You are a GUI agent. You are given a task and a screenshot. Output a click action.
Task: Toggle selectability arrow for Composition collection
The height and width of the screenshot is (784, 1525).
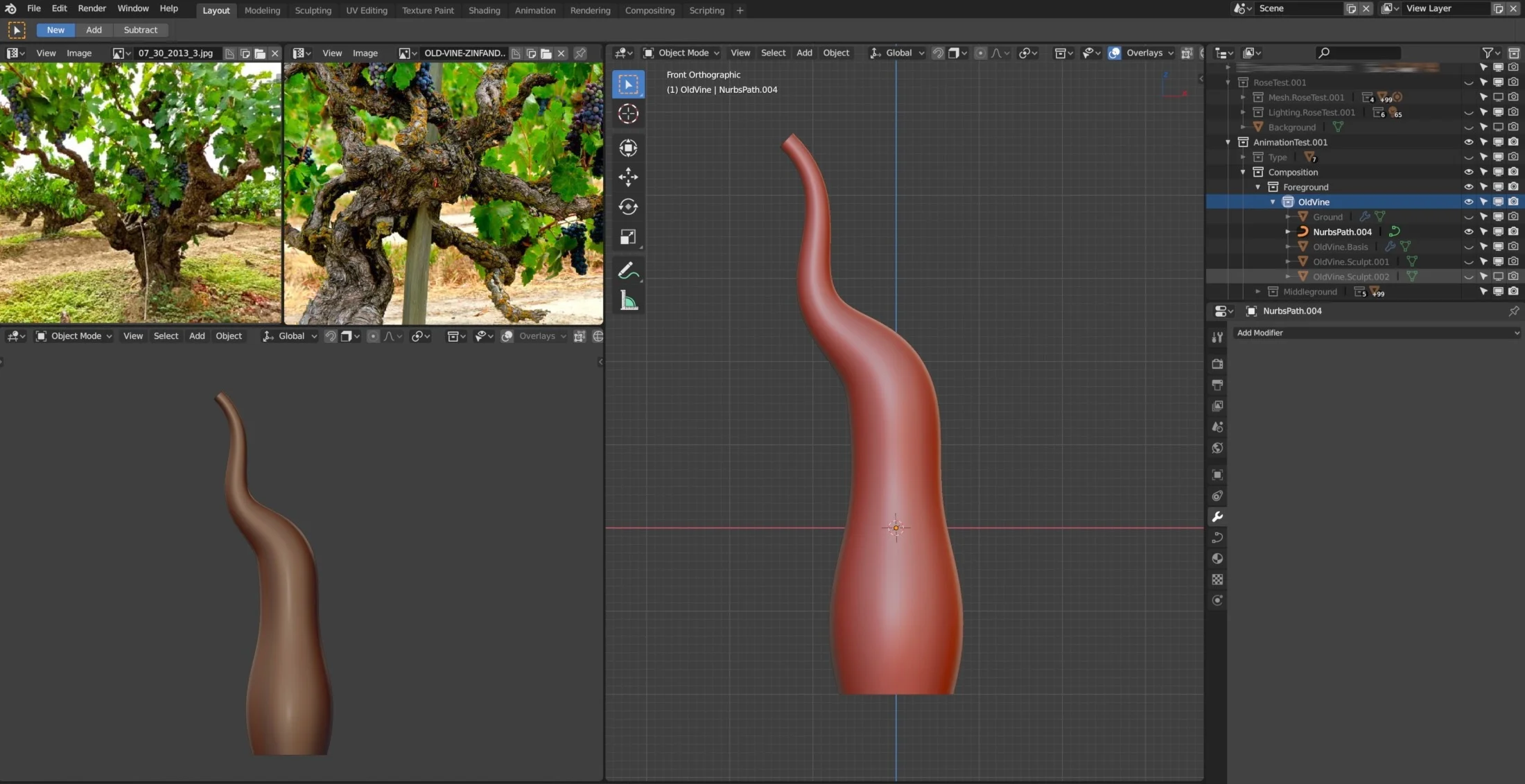point(1483,173)
